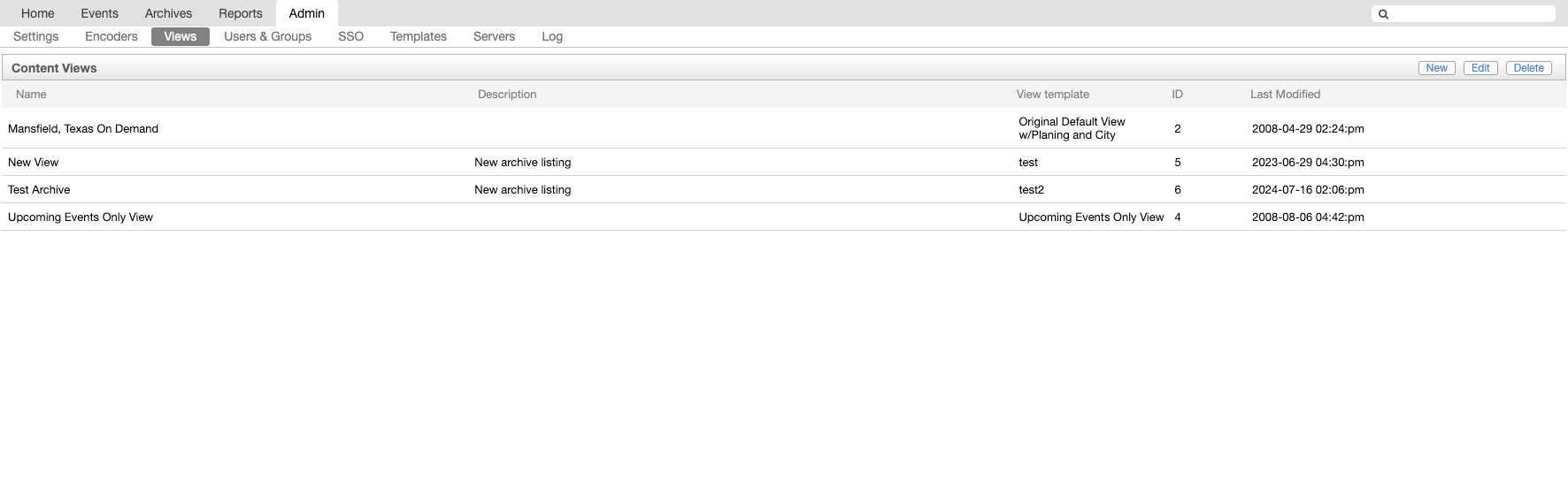Viewport: 1568px width, 480px height.
Task: View the Log section
Action: (x=552, y=36)
